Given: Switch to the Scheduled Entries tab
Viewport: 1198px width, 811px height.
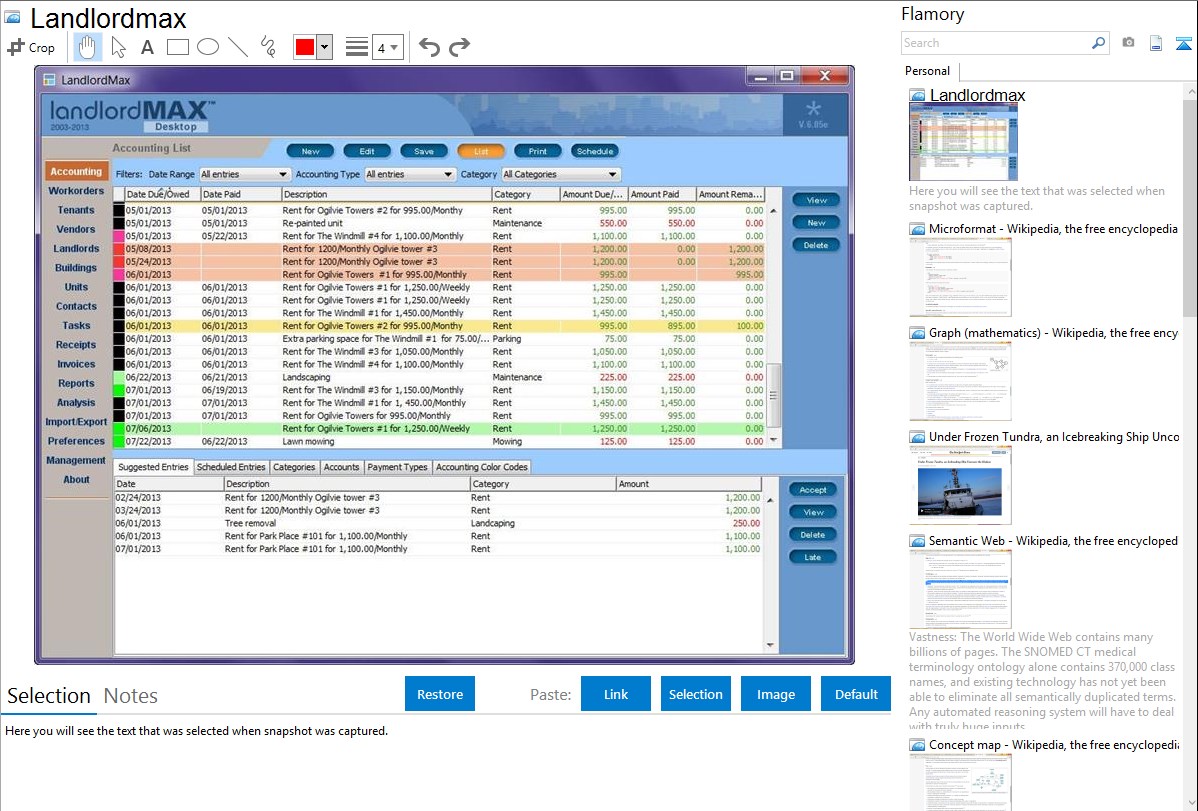Looking at the screenshot, I should 231,467.
